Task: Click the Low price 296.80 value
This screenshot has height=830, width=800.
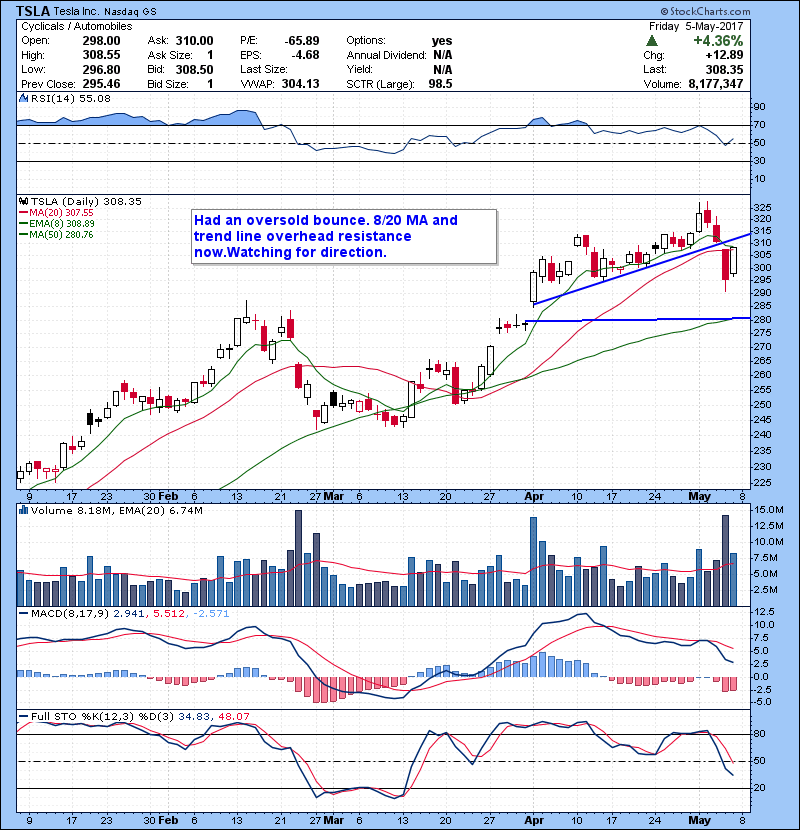Action: point(101,69)
